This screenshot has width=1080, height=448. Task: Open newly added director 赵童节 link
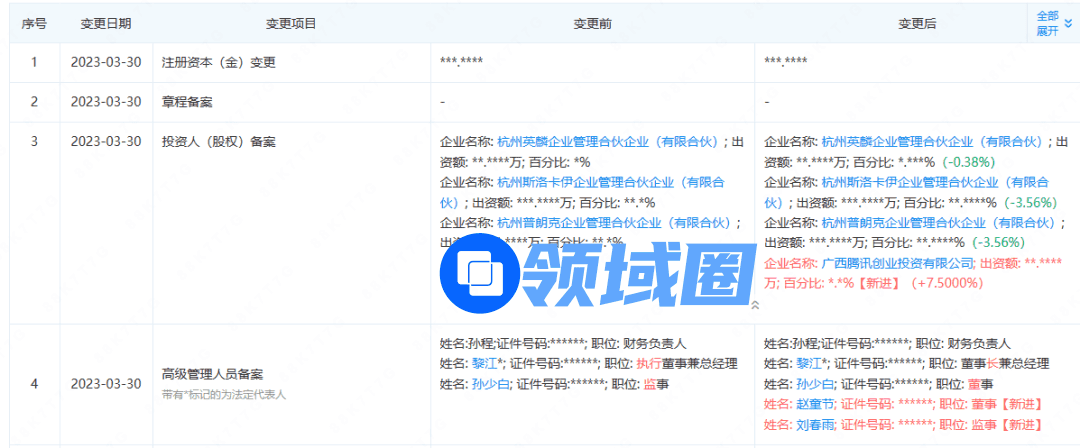[x=815, y=404]
